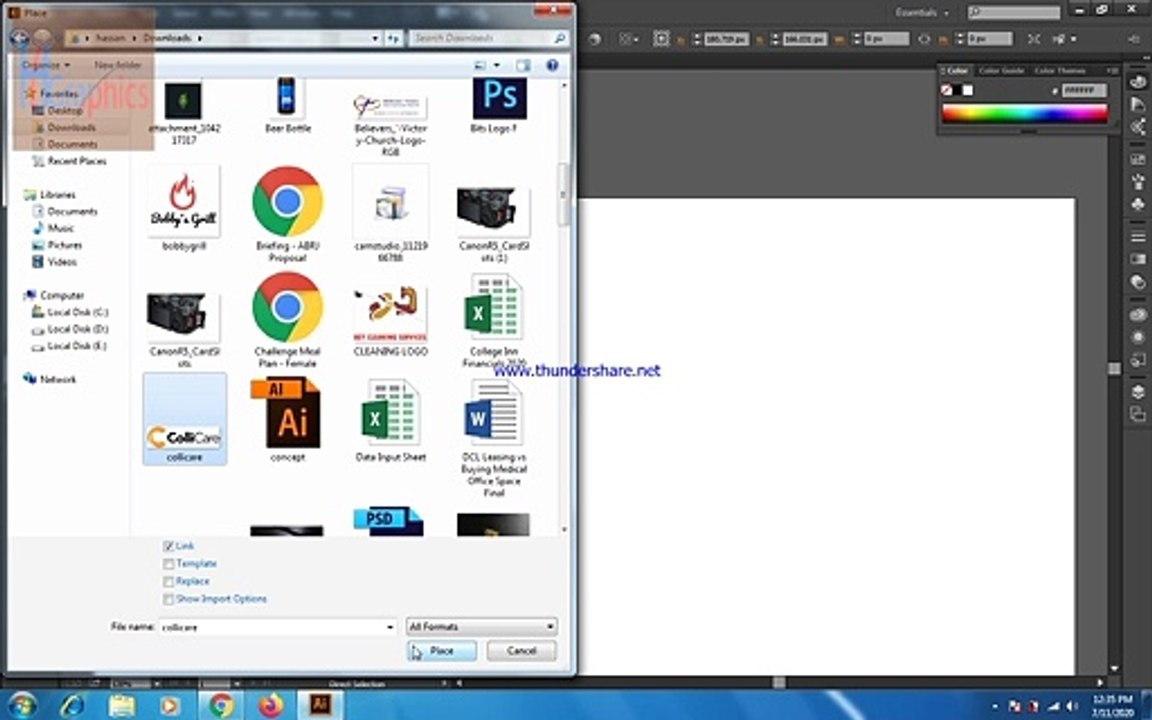Select Challenge Meal Plan - Female file
This screenshot has width=1152, height=720.
[x=287, y=321]
